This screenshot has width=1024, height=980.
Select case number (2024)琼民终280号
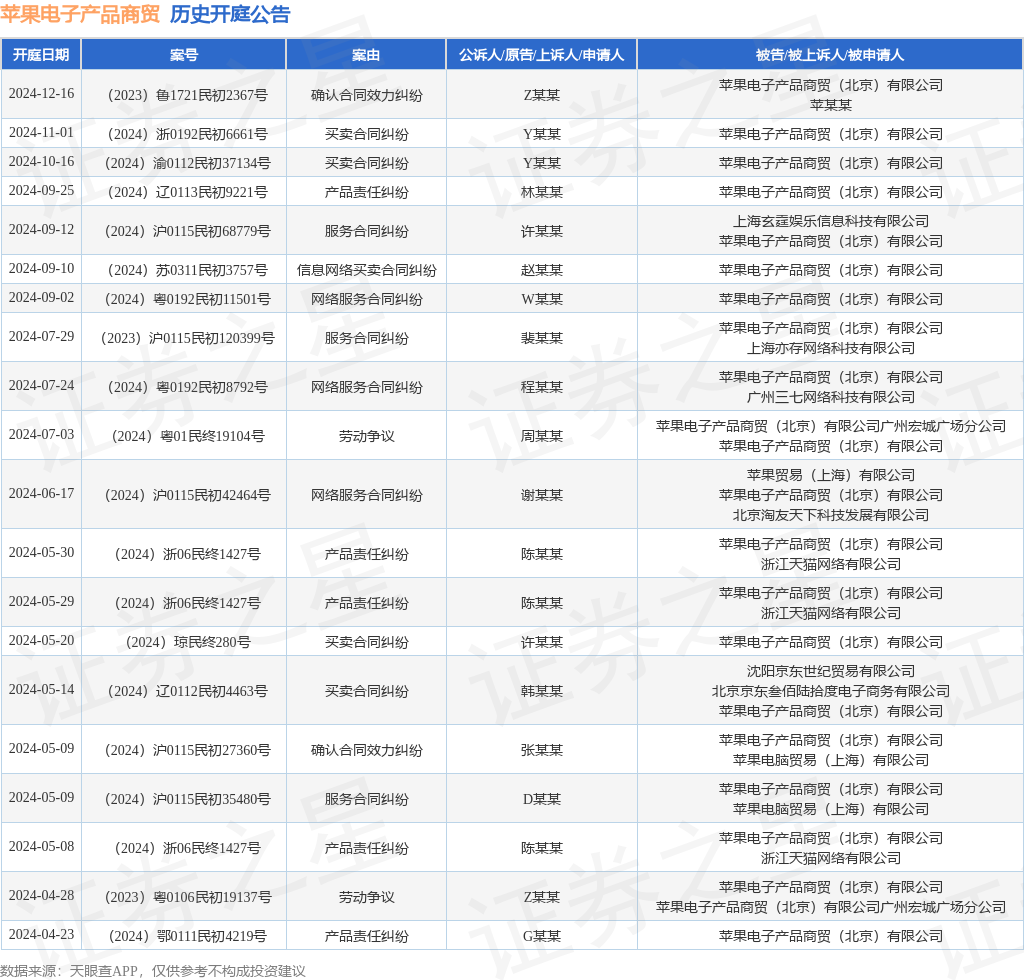pos(187,642)
